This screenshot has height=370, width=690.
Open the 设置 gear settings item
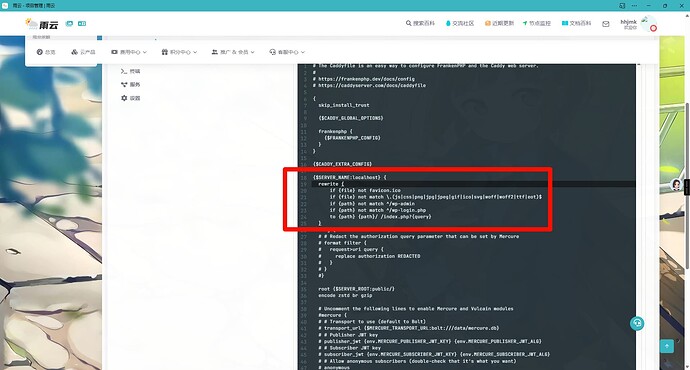[x=130, y=98]
